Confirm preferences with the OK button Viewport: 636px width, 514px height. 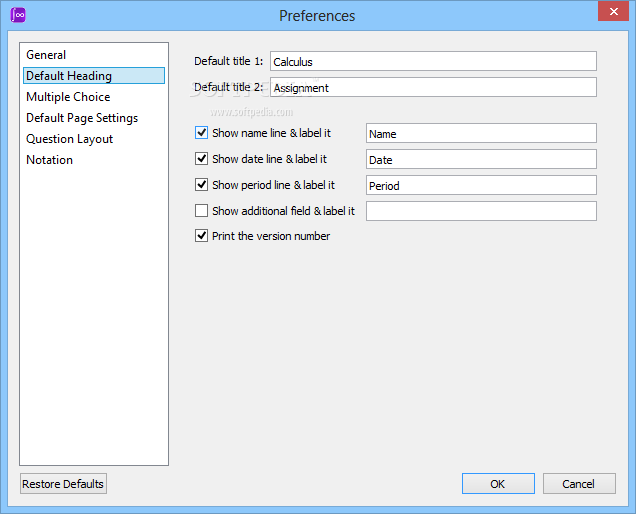point(498,484)
